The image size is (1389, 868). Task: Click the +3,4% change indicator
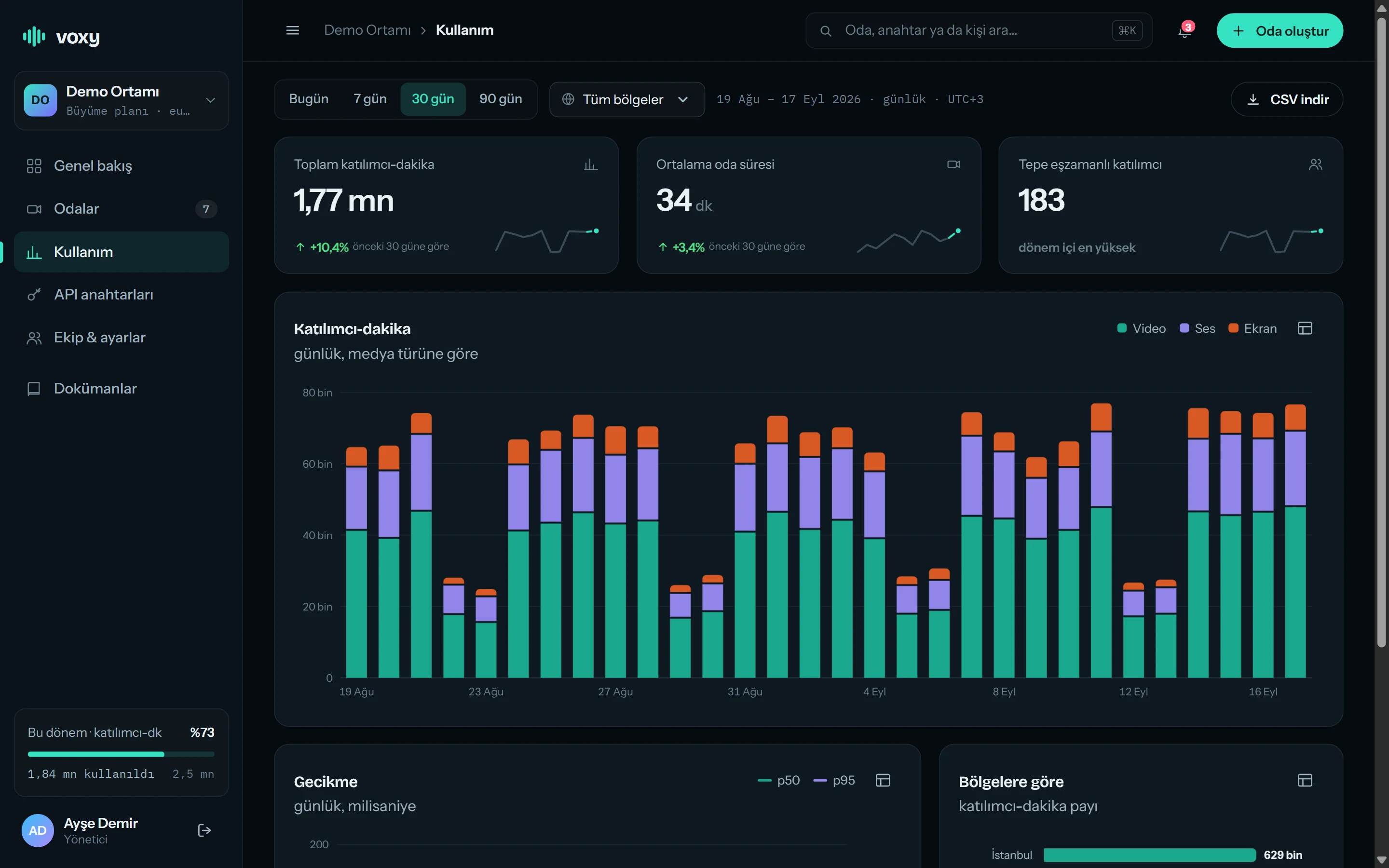(682, 247)
